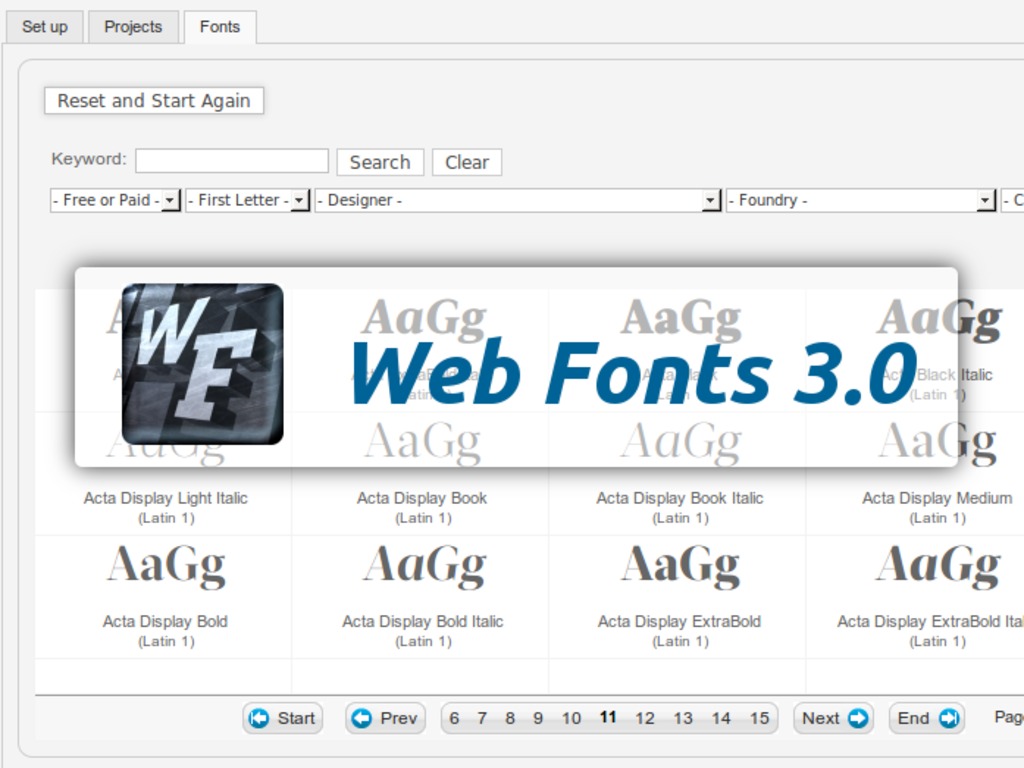Click Acta Display ExtraBold AaGg preview
The width and height of the screenshot is (1024, 768).
[x=680, y=566]
